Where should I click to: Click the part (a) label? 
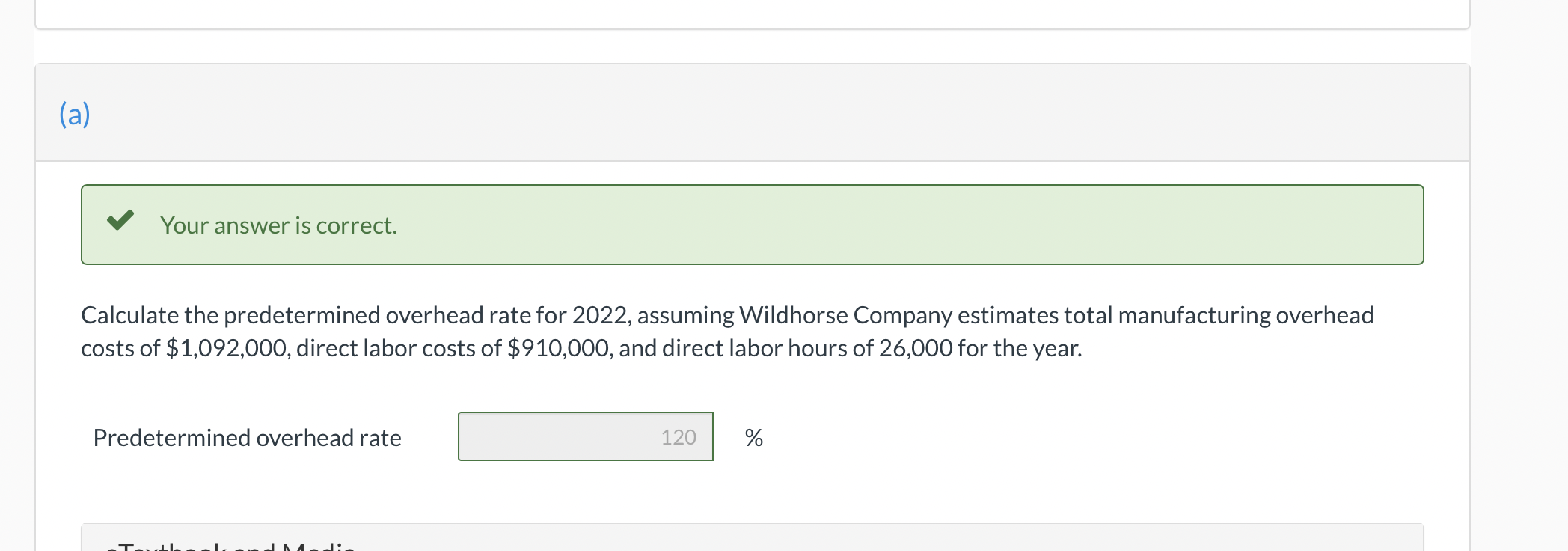75,114
